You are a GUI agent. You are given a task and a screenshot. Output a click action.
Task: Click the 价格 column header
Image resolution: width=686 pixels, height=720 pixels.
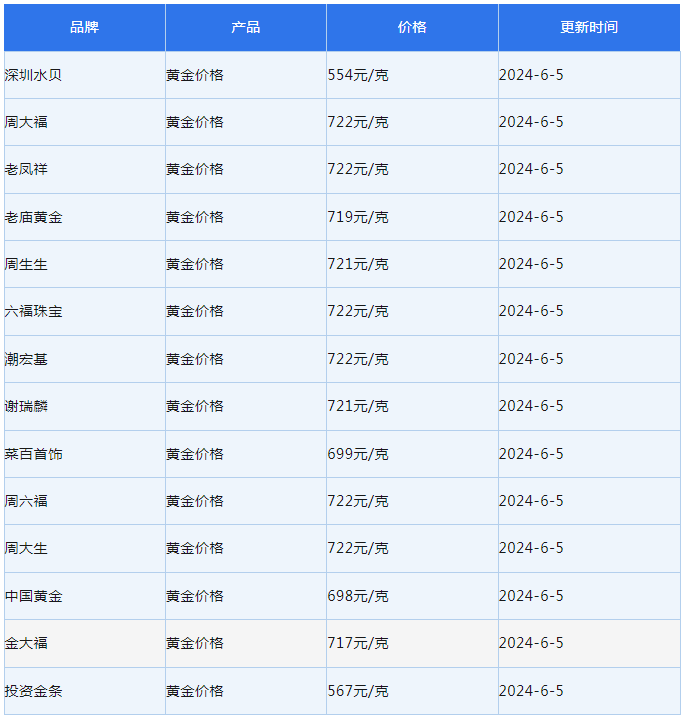(x=411, y=27)
